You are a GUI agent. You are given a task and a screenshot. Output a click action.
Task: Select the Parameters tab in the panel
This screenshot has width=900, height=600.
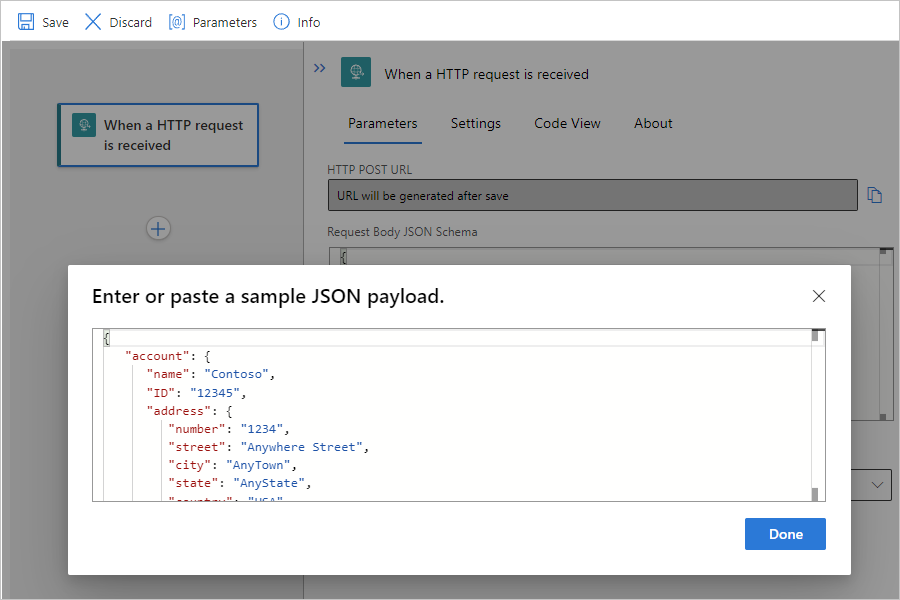tap(382, 123)
